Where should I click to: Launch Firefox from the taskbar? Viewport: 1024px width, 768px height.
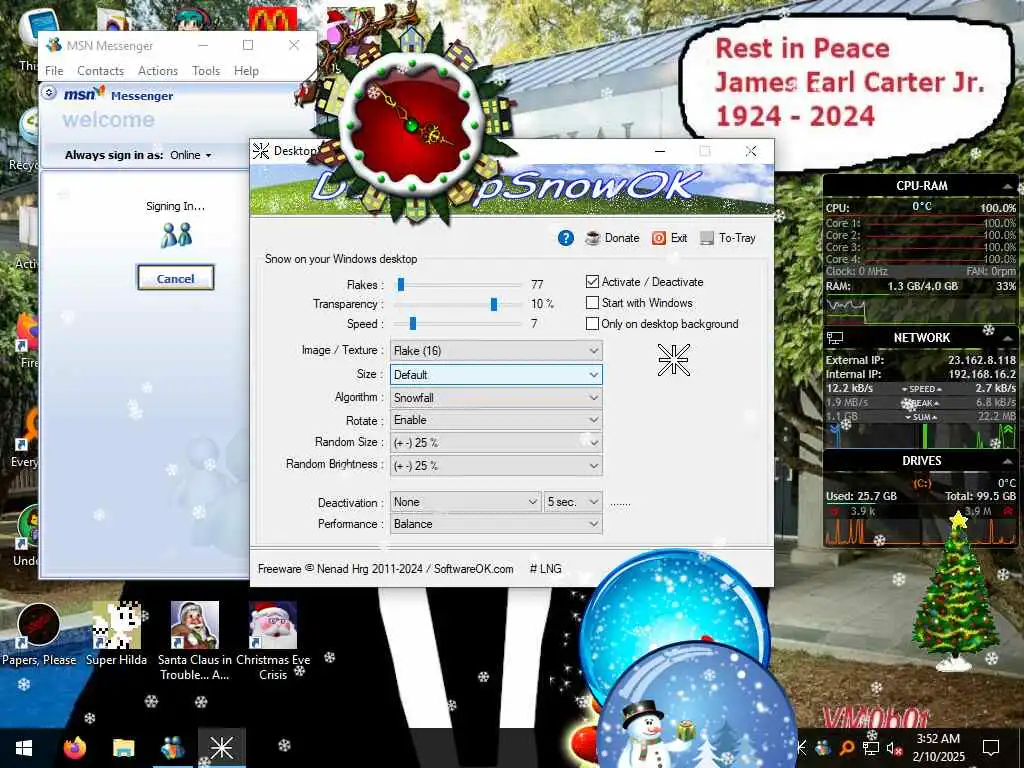click(x=74, y=748)
